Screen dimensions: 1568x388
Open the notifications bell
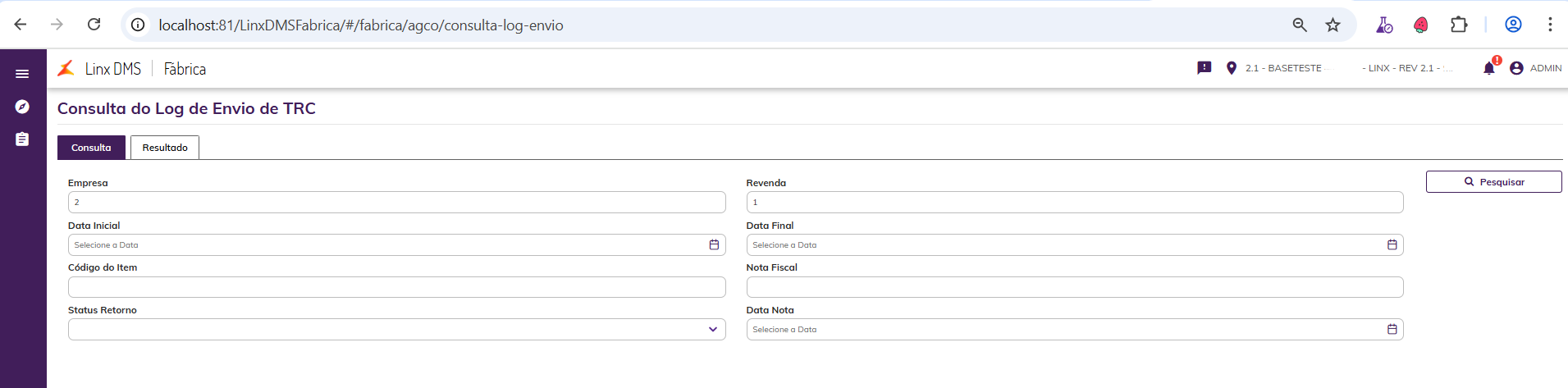point(1489,68)
